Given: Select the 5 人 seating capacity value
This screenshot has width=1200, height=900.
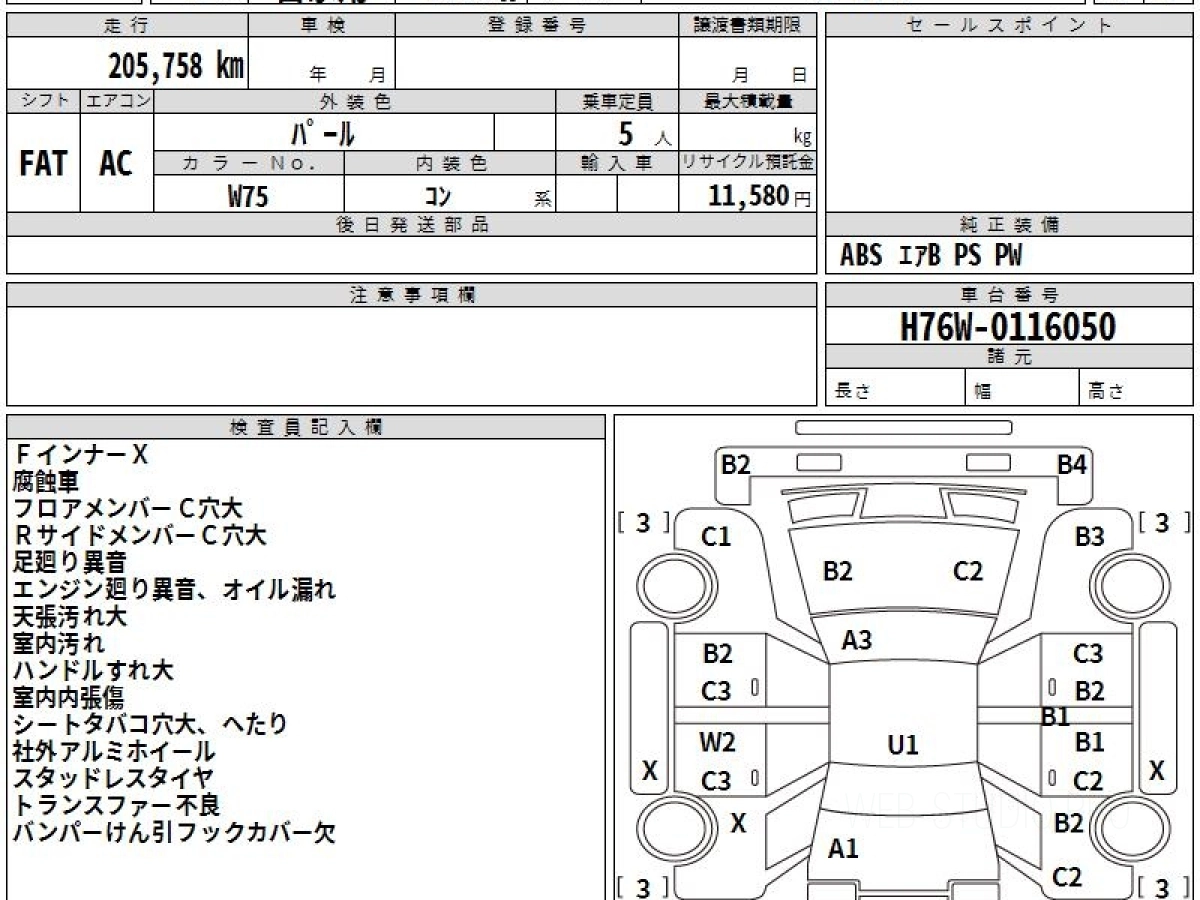Looking at the screenshot, I should pos(645,133).
